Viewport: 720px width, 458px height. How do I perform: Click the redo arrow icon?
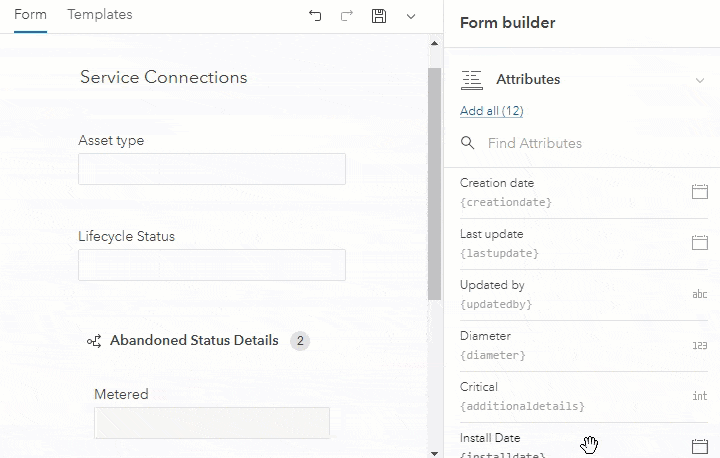coord(347,16)
